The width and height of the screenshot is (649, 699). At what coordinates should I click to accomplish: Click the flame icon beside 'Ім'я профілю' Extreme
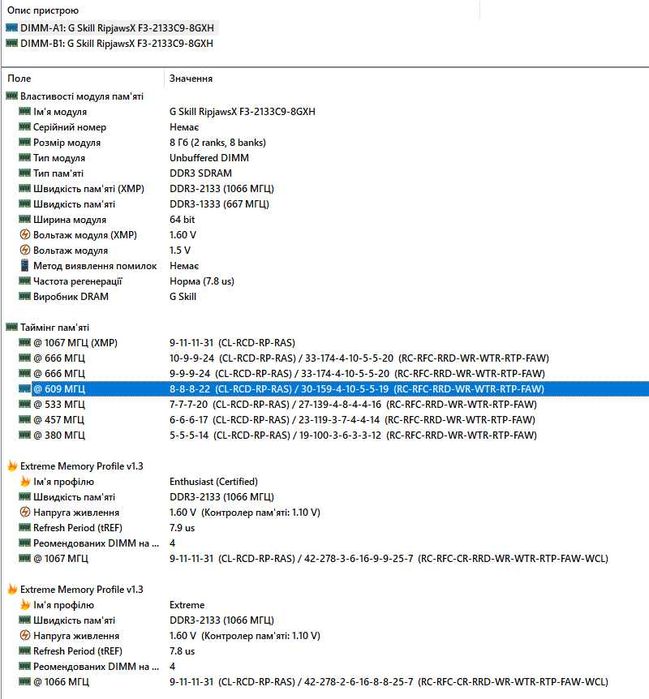click(x=25, y=605)
